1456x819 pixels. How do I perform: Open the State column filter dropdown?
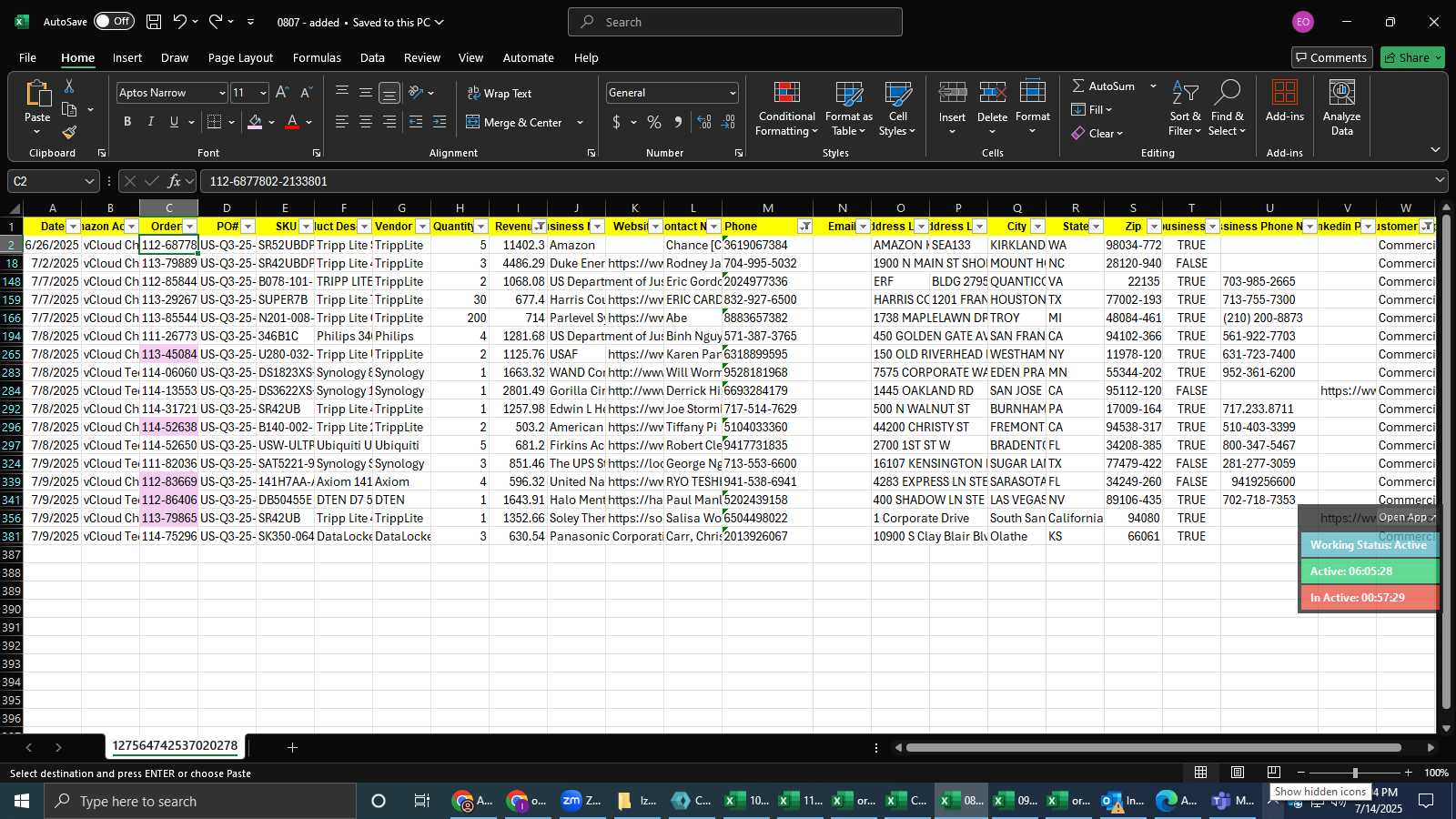(x=1097, y=227)
